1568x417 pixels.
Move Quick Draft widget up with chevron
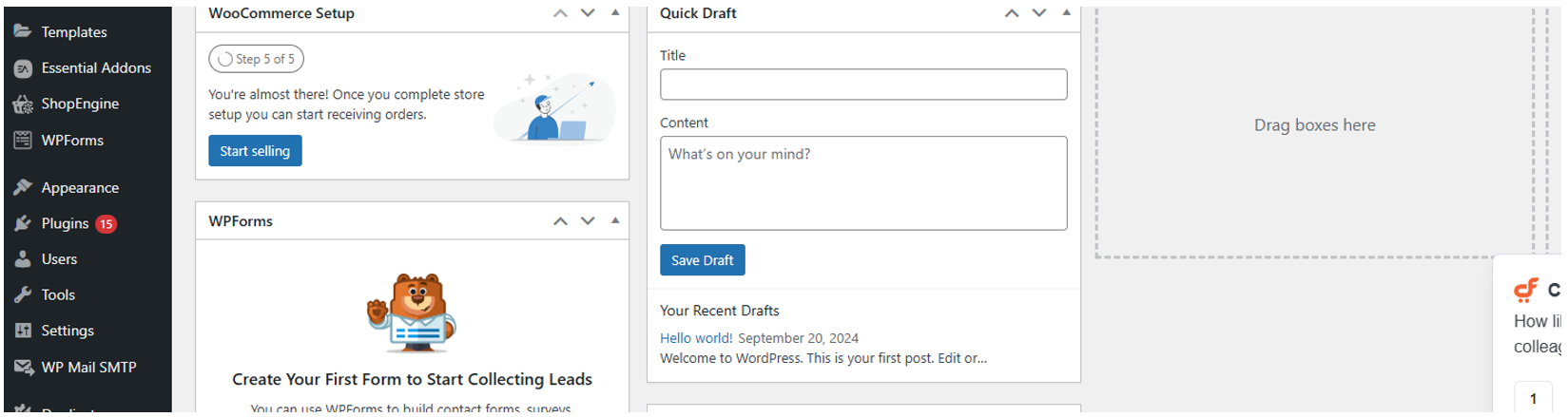(x=1012, y=13)
